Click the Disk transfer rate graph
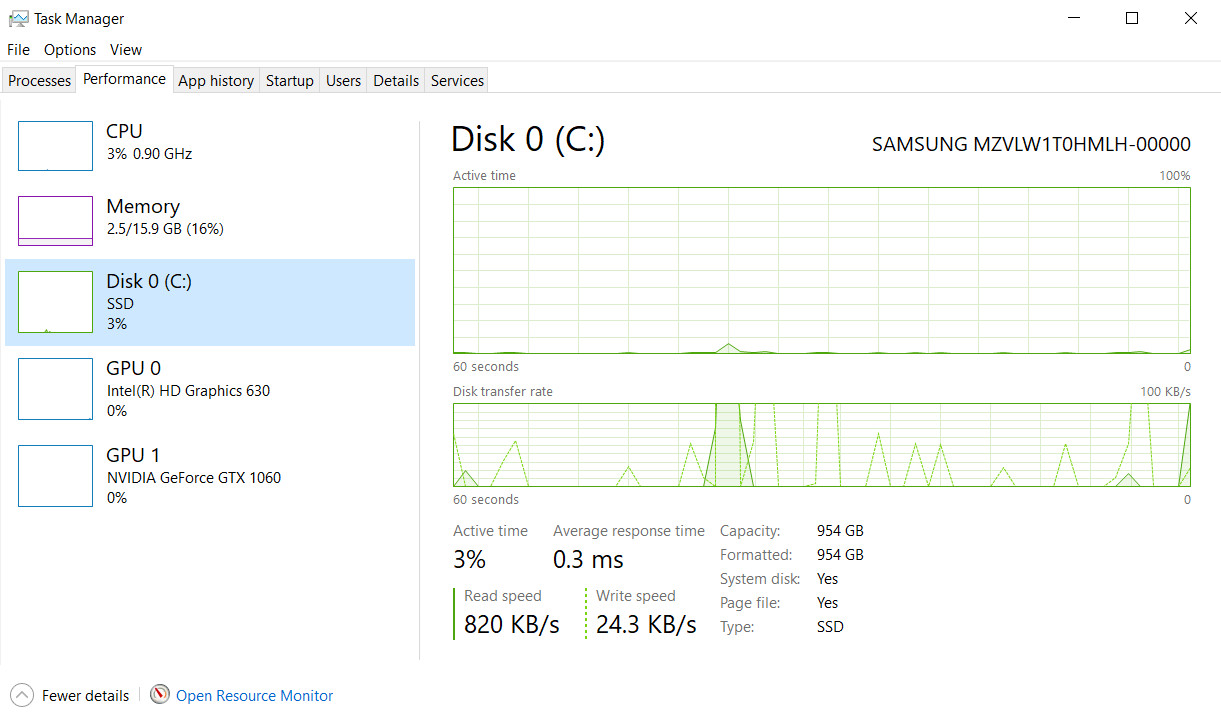Screen dimensions: 1221x725 822,445
